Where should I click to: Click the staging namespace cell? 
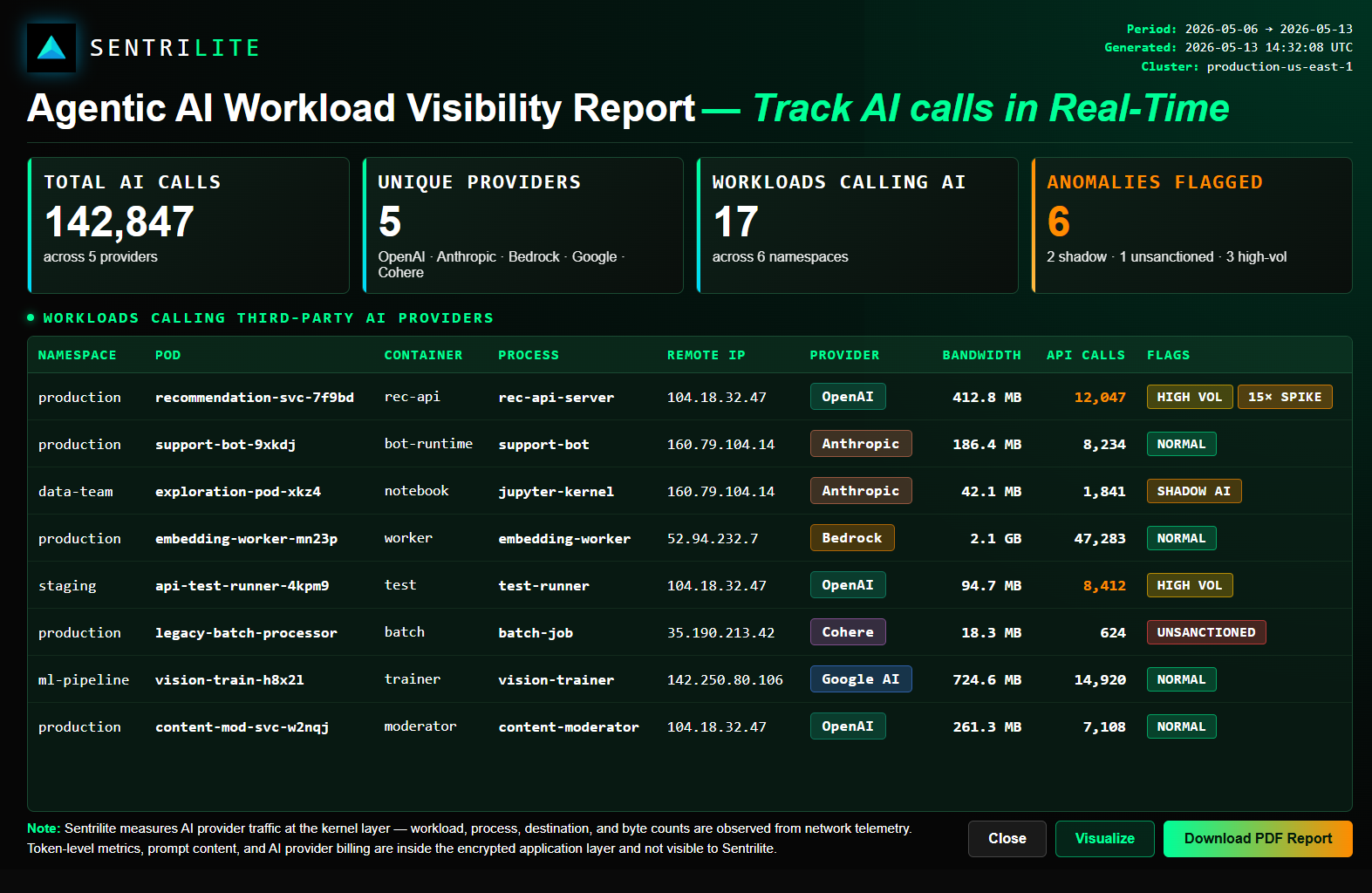click(67, 586)
